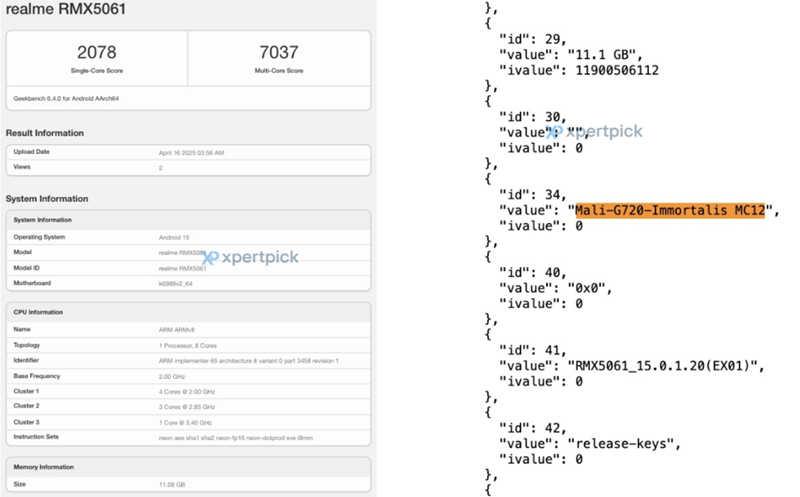The image size is (800, 497).
Task: Click the 2078 Single-Core Score value
Action: tap(97, 52)
